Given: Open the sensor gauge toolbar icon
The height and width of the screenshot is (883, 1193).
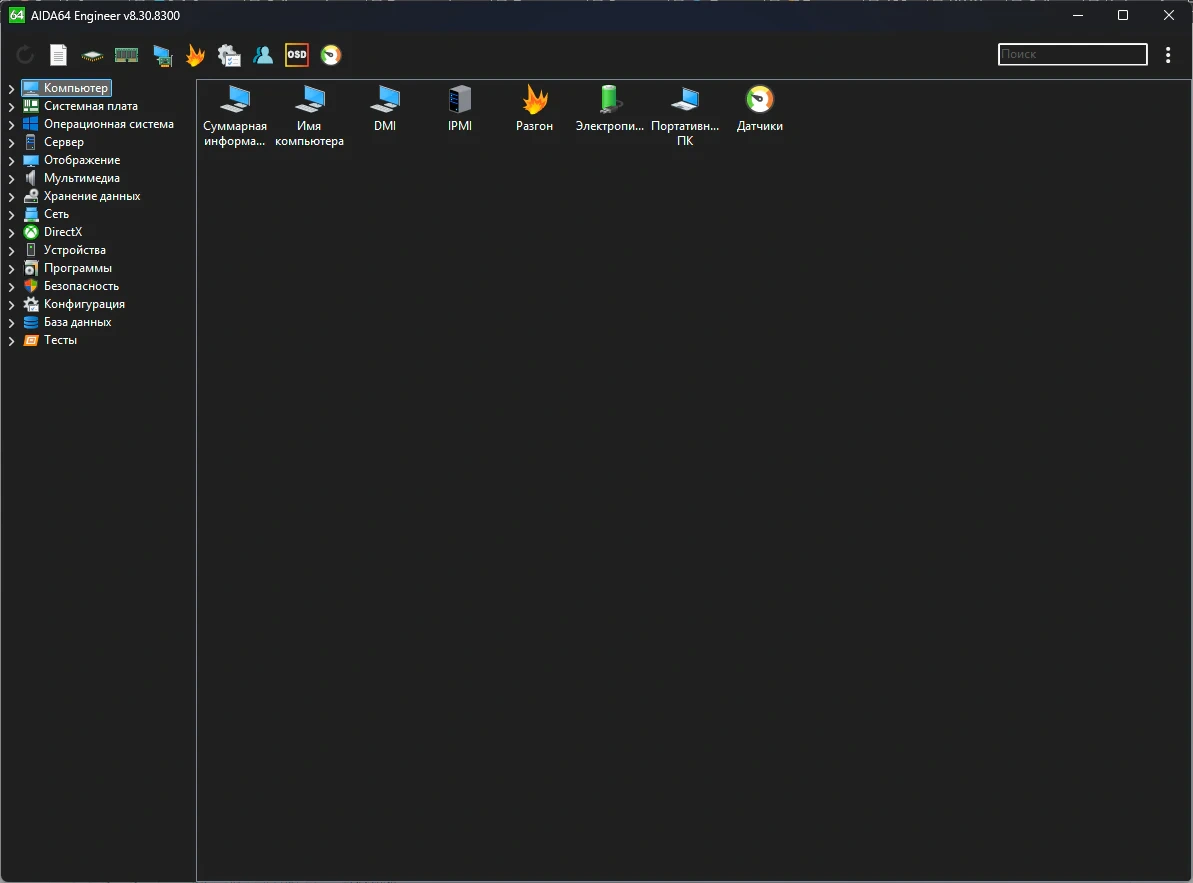Looking at the screenshot, I should (331, 55).
